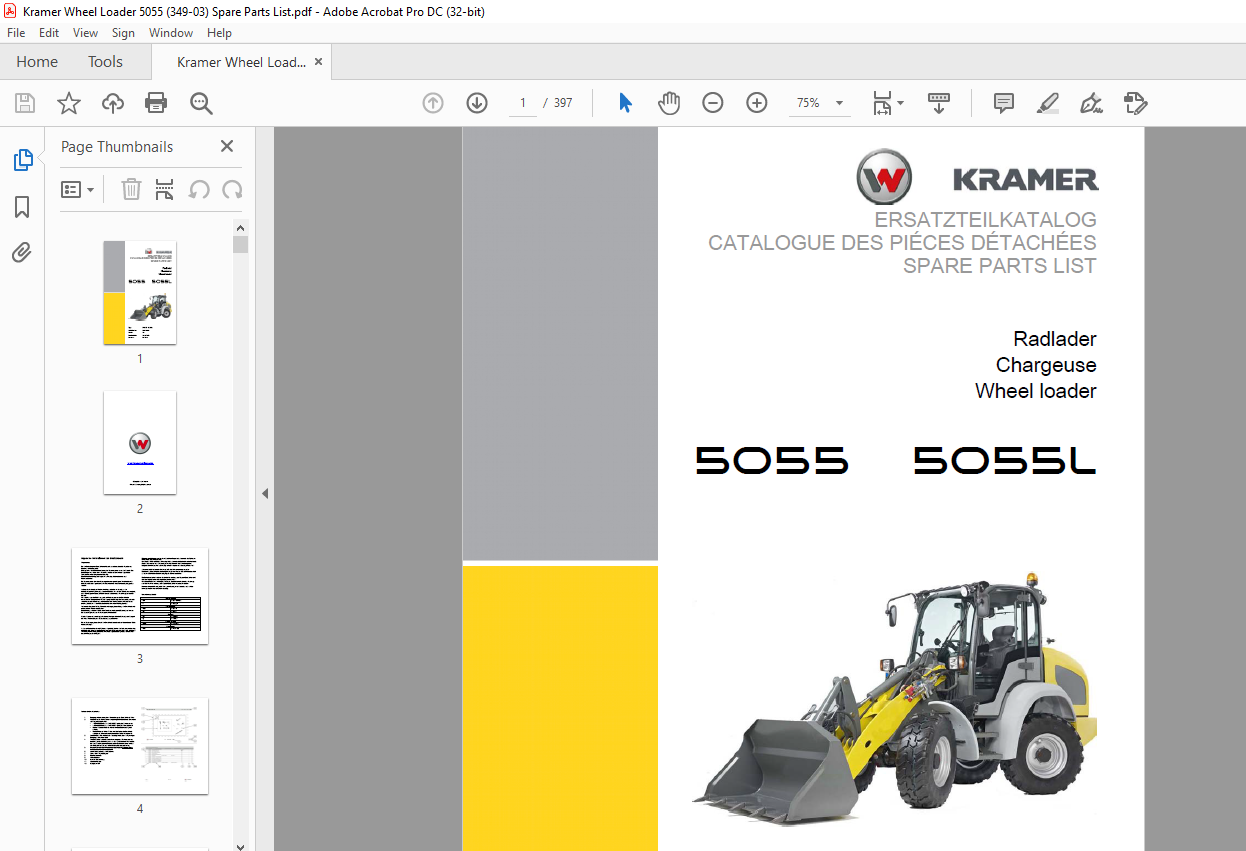Click the 'Radlader' text
The image size is (1246, 851).
1055,339
